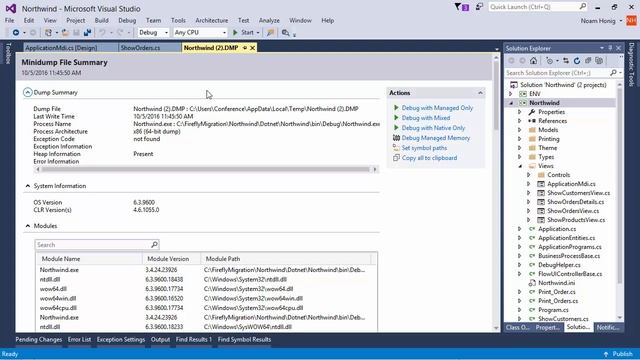Click the notifications flag icon
640x360 pixels.
click(461, 7)
